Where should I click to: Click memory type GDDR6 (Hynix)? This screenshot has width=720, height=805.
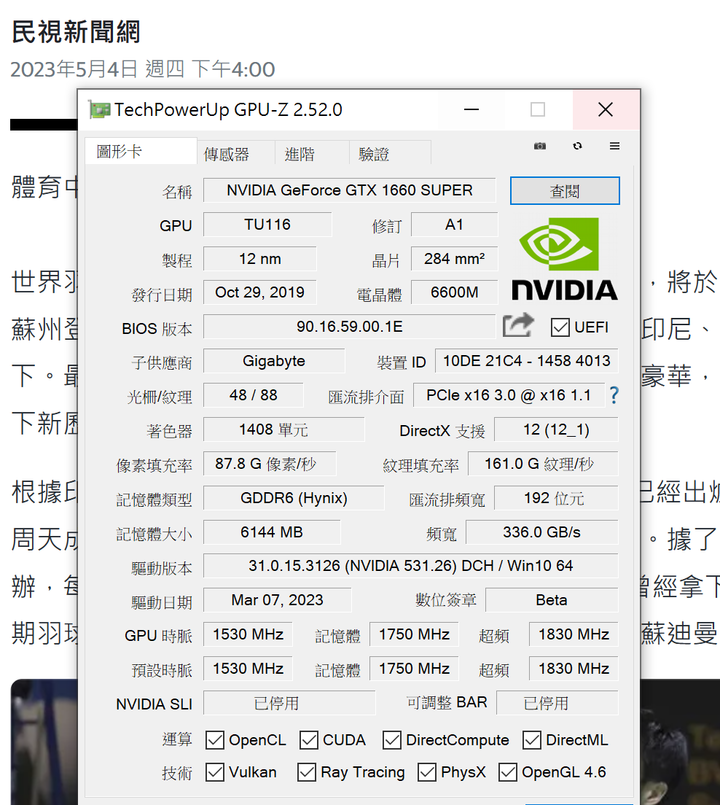(293, 498)
